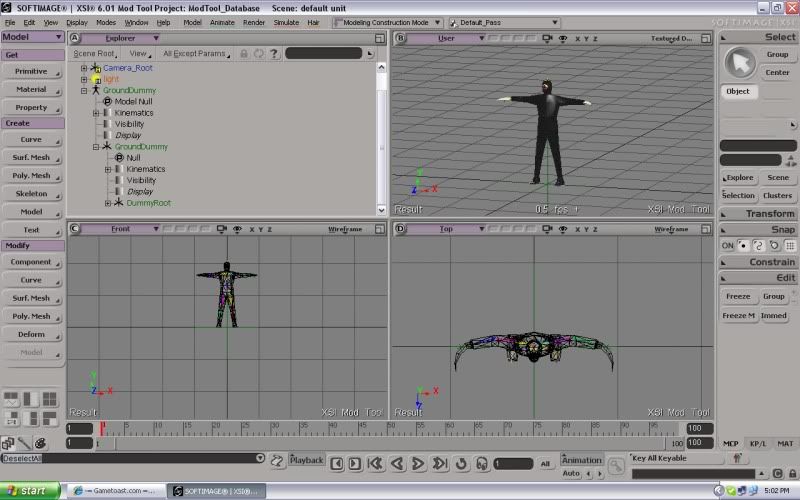This screenshot has width=800, height=500.
Task: Maximize the Explorer panel A
Action: (x=380, y=38)
